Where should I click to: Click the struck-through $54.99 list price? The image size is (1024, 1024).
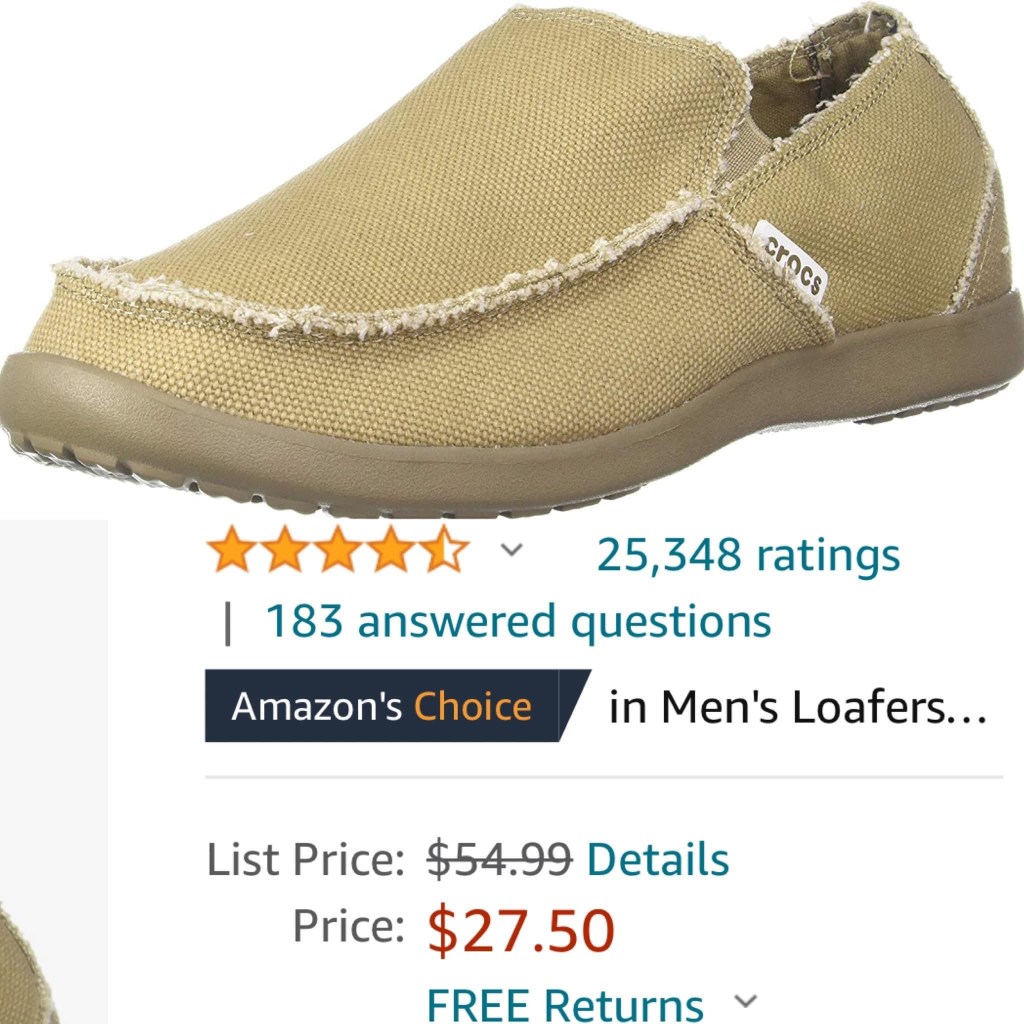(500, 859)
